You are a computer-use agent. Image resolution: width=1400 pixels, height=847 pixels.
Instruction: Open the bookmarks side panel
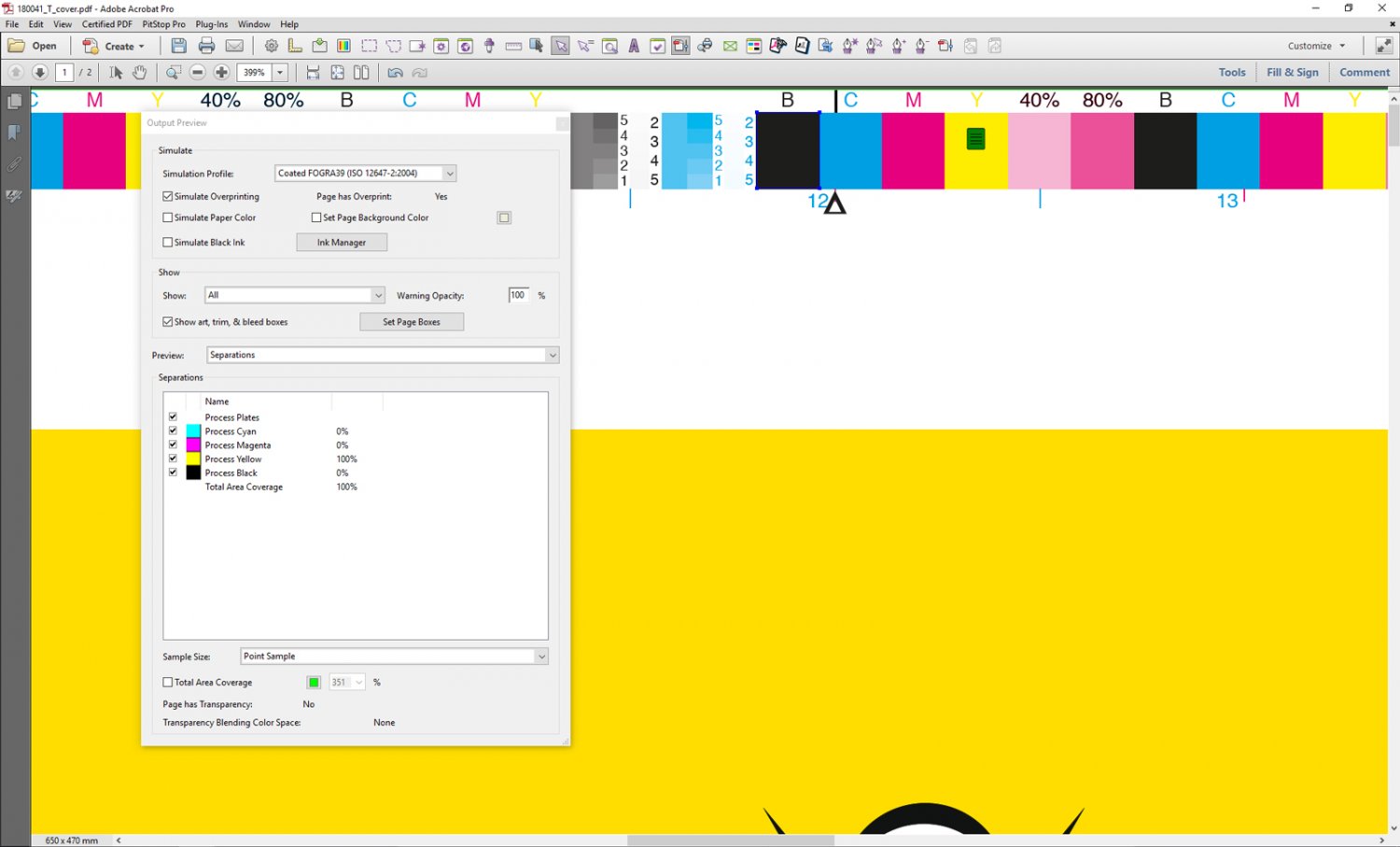pyautogui.click(x=14, y=133)
